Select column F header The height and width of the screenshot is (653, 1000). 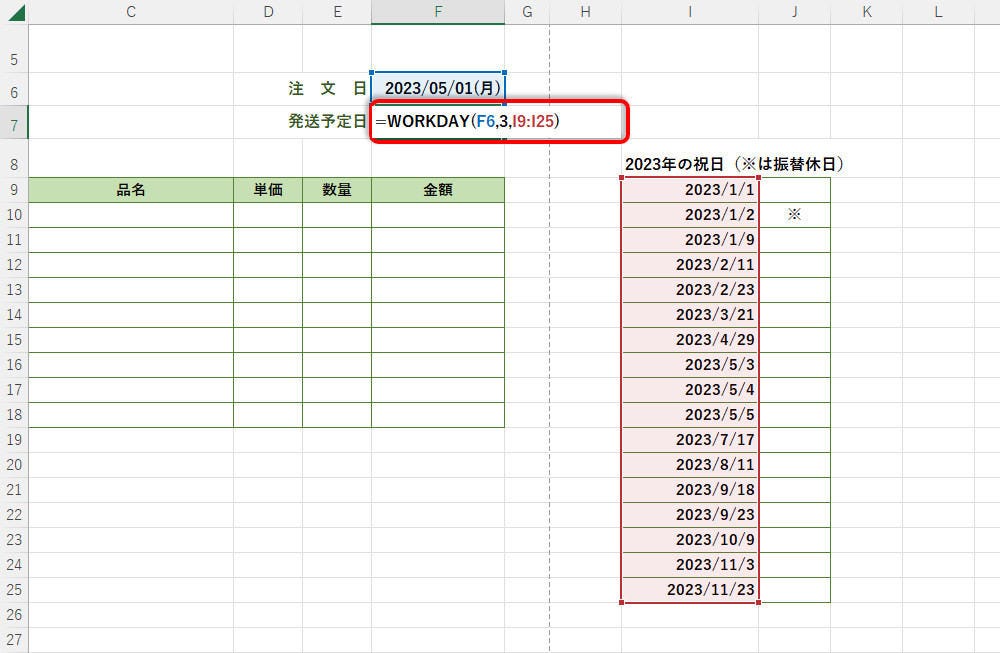[437, 12]
